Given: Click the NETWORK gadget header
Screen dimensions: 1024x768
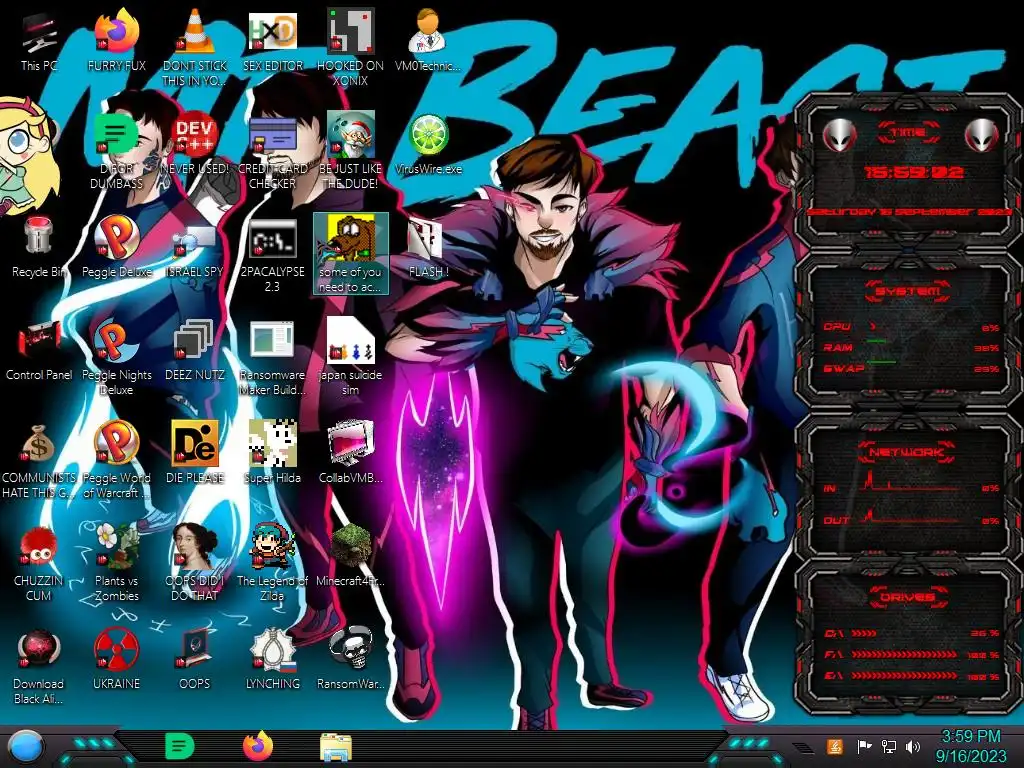Looking at the screenshot, I should 907,451.
